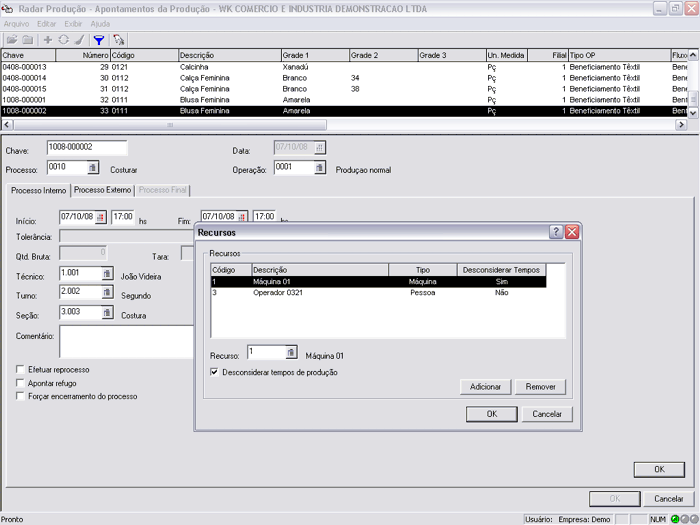The height and width of the screenshot is (525, 700).
Task: Click the lookup icon next to Técnico field
Action: [x=105, y=274]
